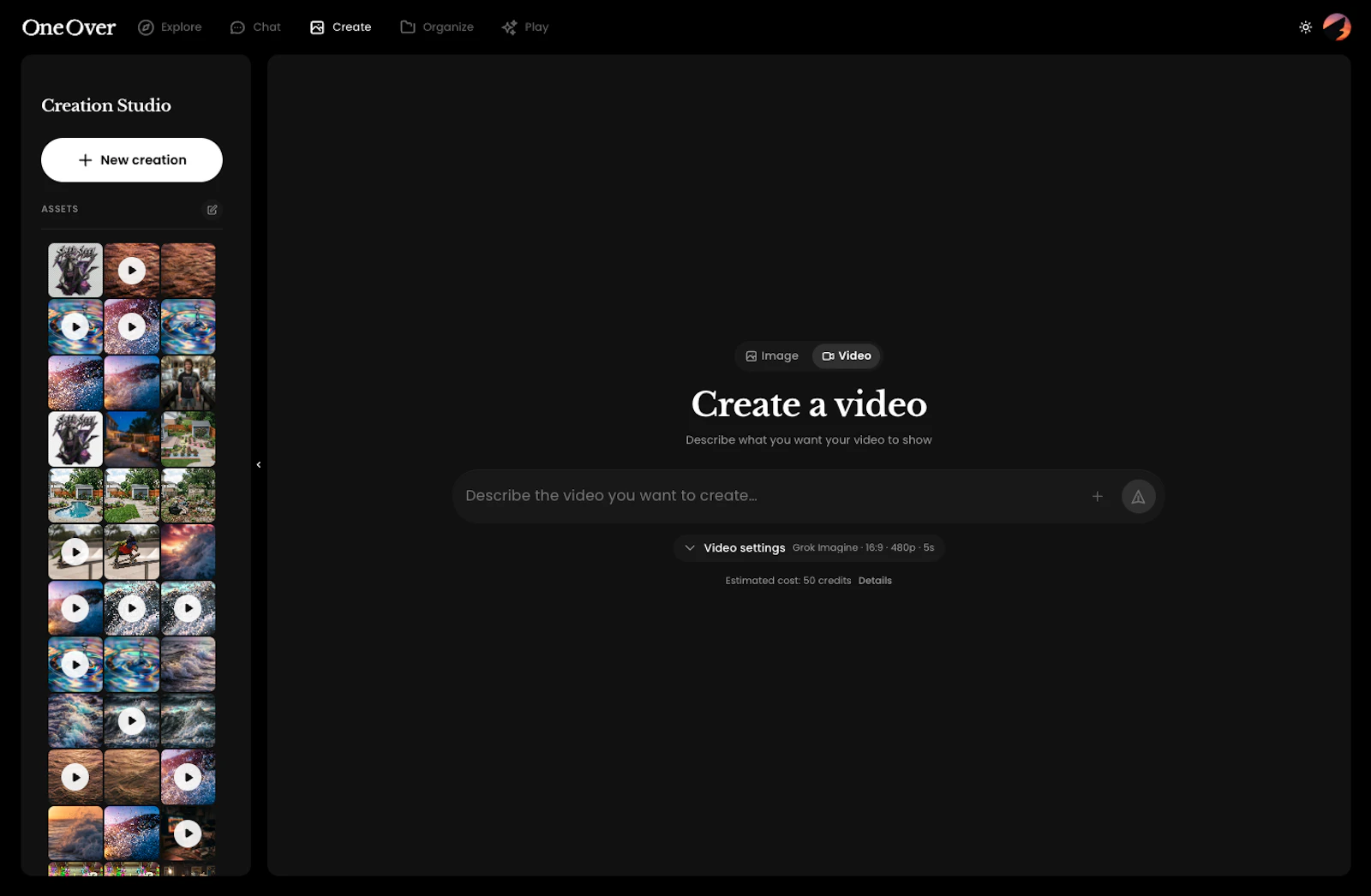Switch to Image creation mode
Image resolution: width=1371 pixels, height=896 pixels.
tap(772, 356)
